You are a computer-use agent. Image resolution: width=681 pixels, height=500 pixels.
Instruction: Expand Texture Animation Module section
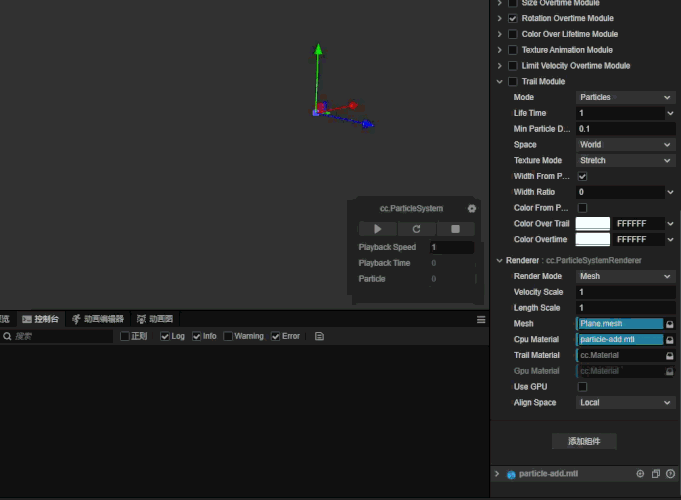499,50
